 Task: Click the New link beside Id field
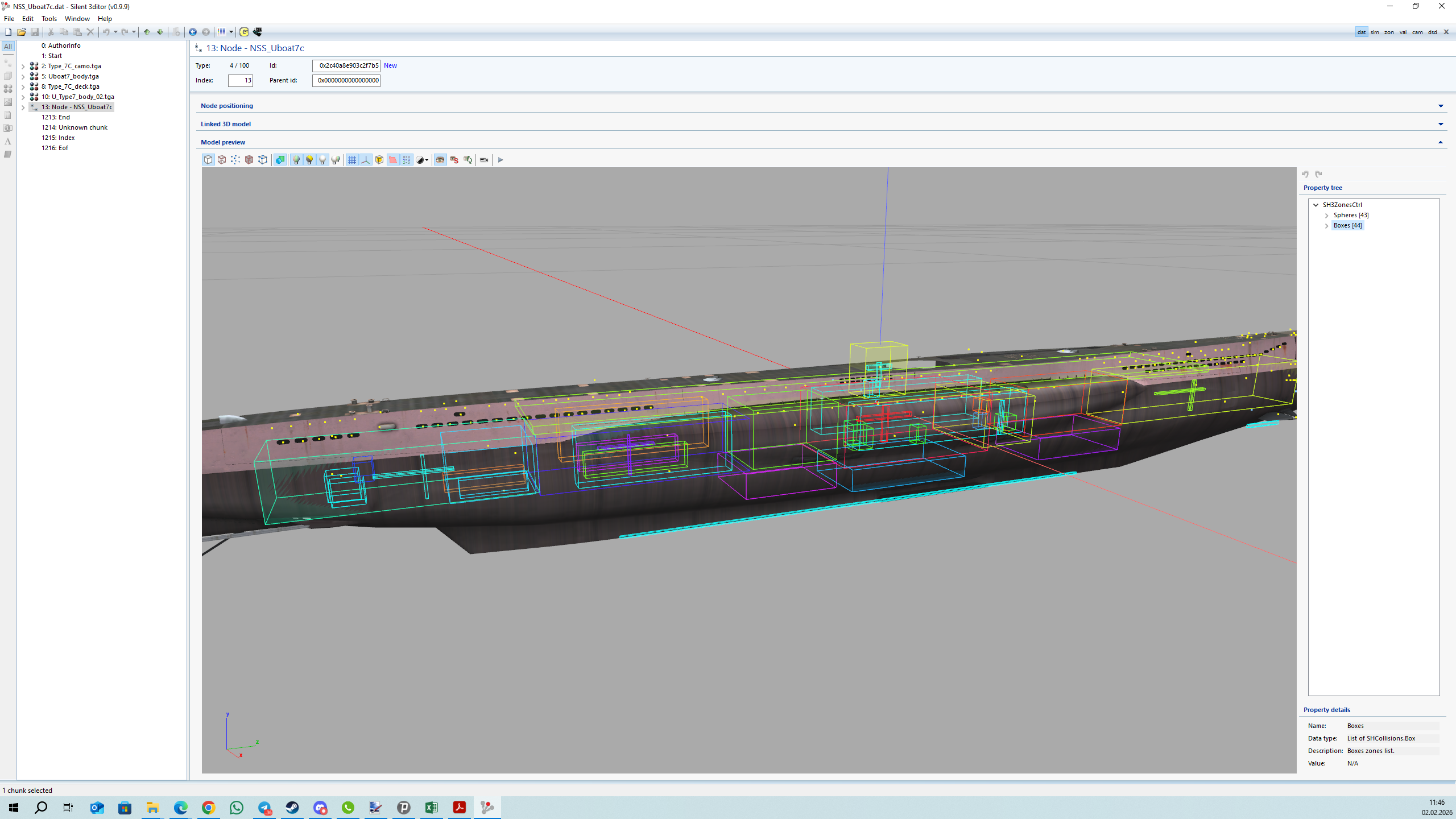pyautogui.click(x=390, y=65)
